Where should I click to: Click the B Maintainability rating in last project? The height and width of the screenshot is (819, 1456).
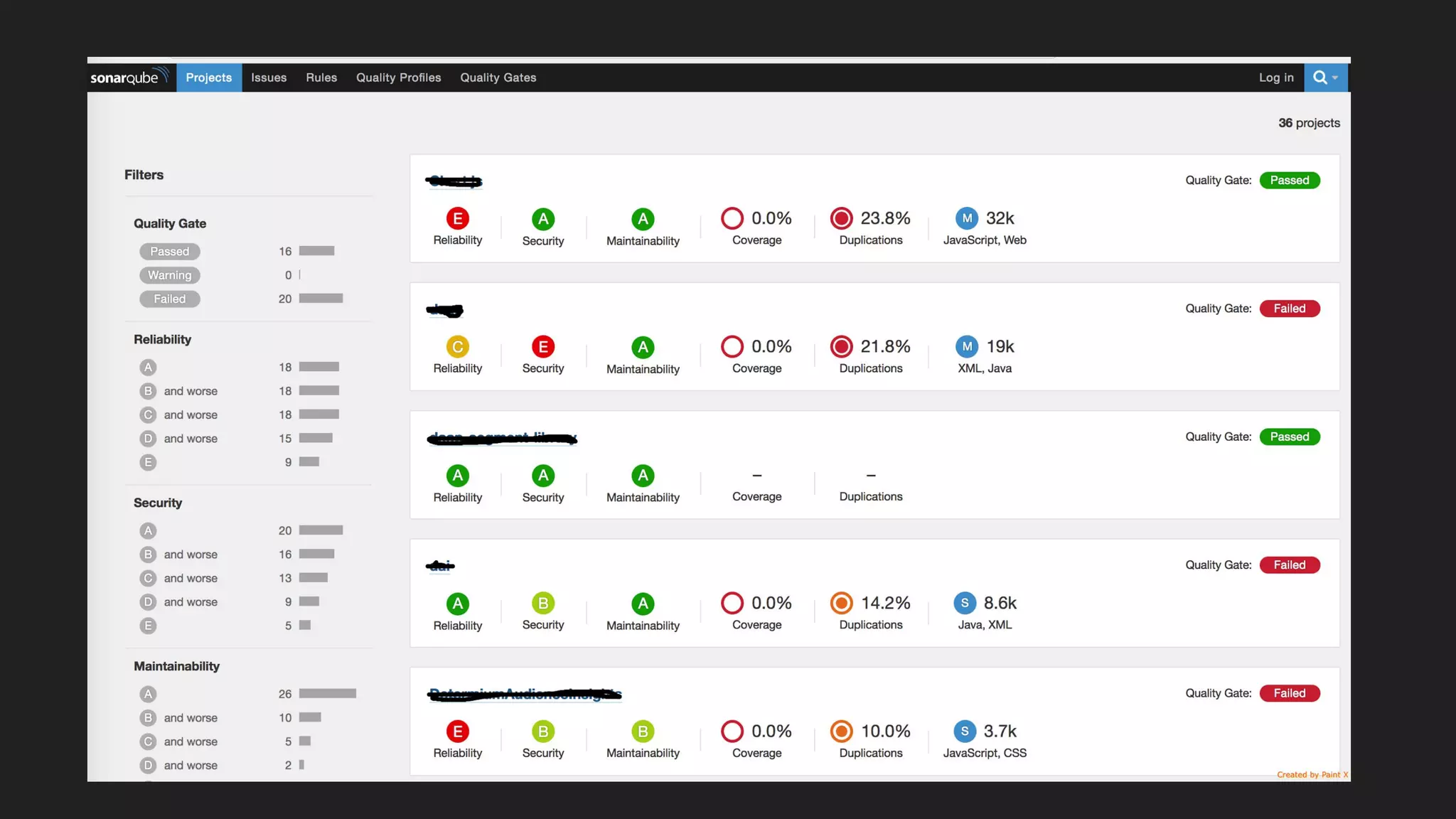click(x=643, y=731)
